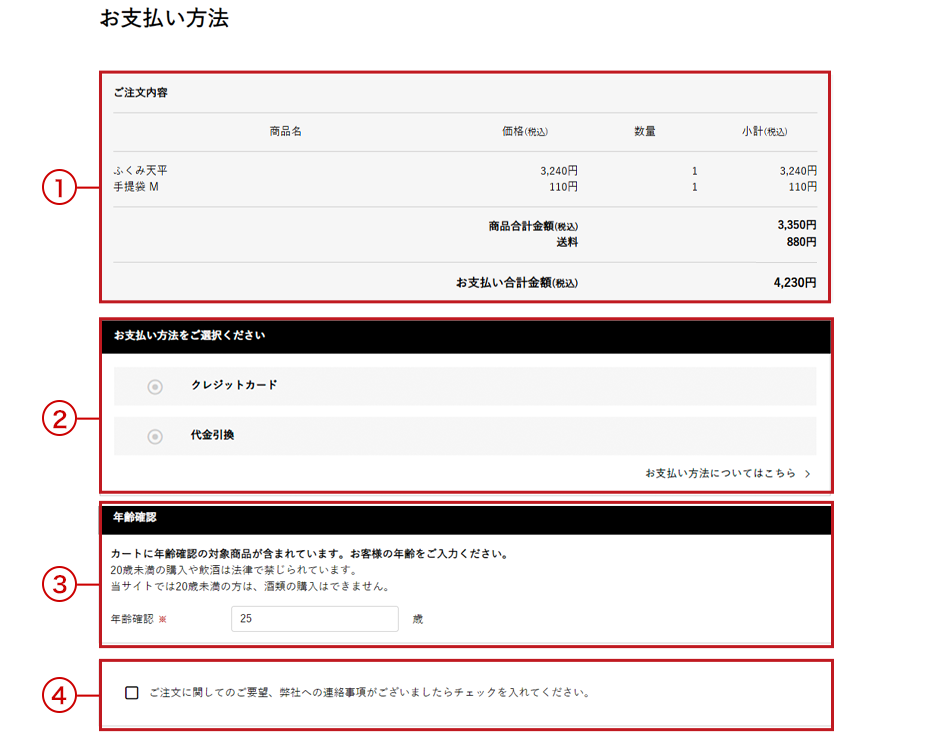Click the chevron arrow beside お支払い方法についてはこちら
The height and width of the screenshot is (751, 950).
(x=807, y=473)
